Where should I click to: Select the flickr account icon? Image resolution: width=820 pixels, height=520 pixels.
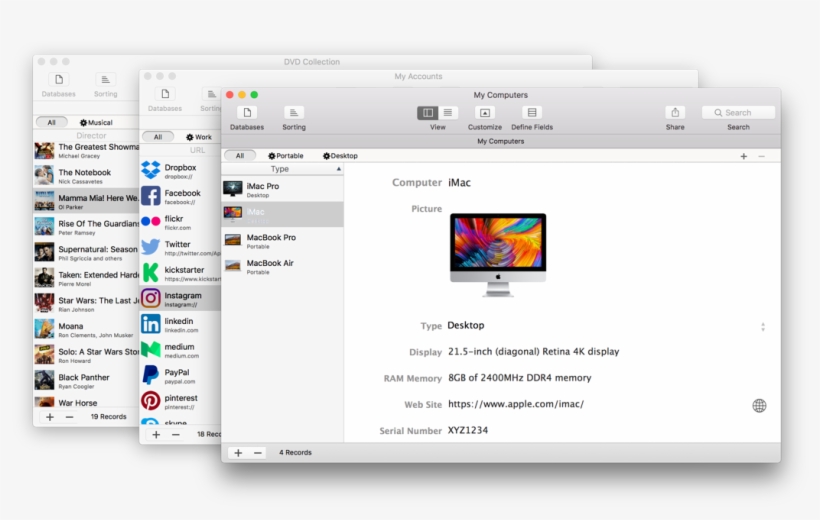[x=151, y=221]
